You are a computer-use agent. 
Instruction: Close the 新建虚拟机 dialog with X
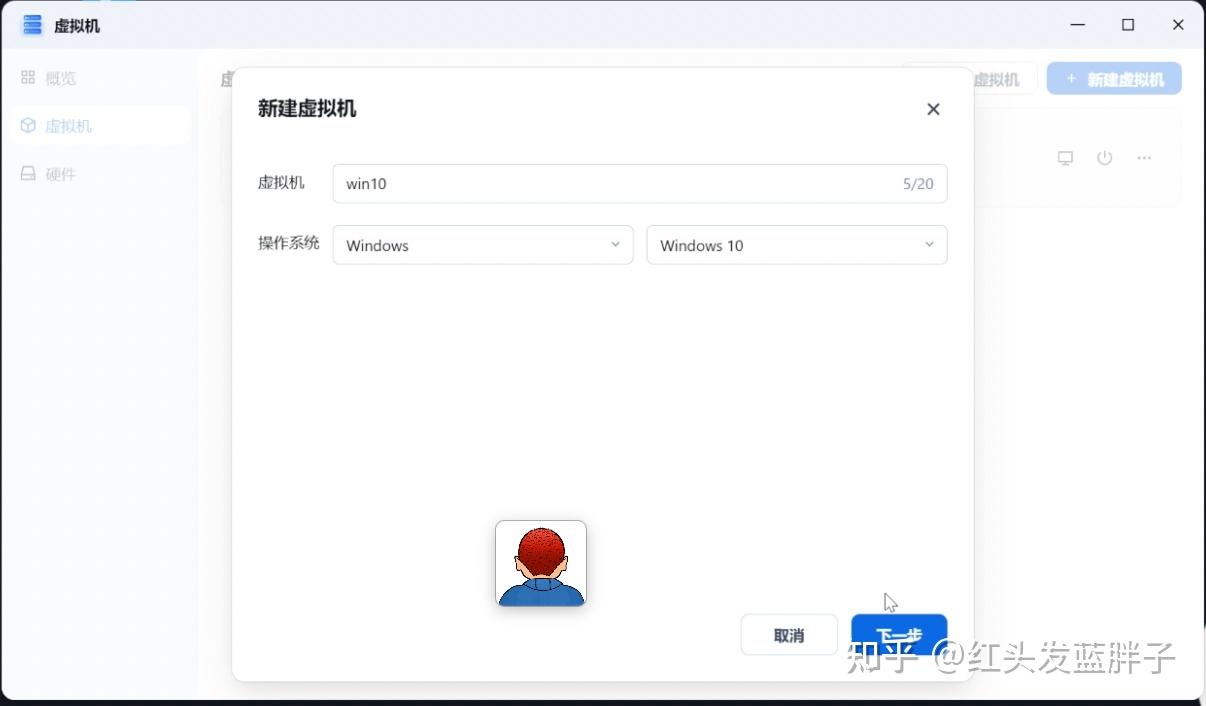click(x=933, y=109)
